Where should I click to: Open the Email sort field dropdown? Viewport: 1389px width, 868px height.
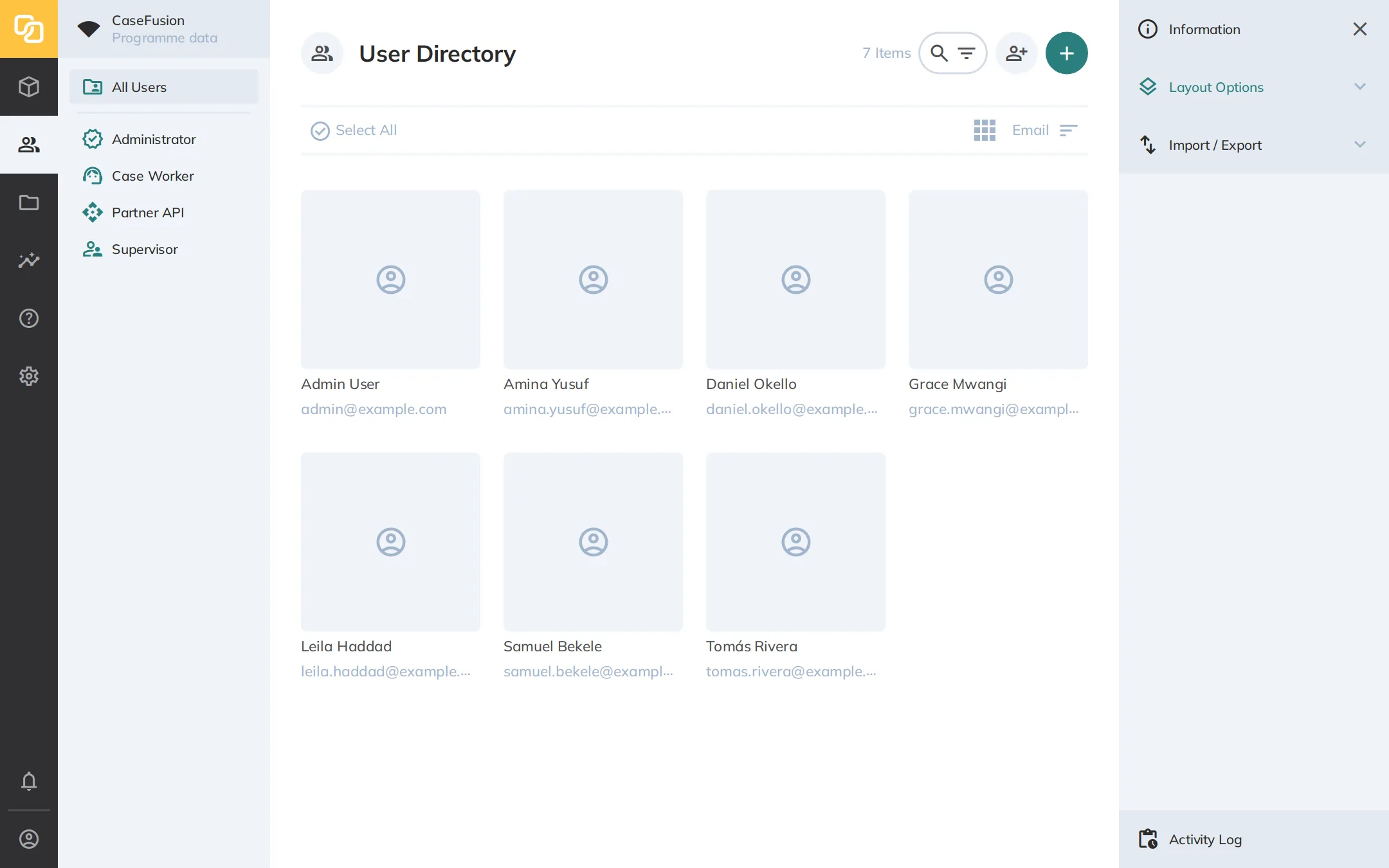point(1030,130)
